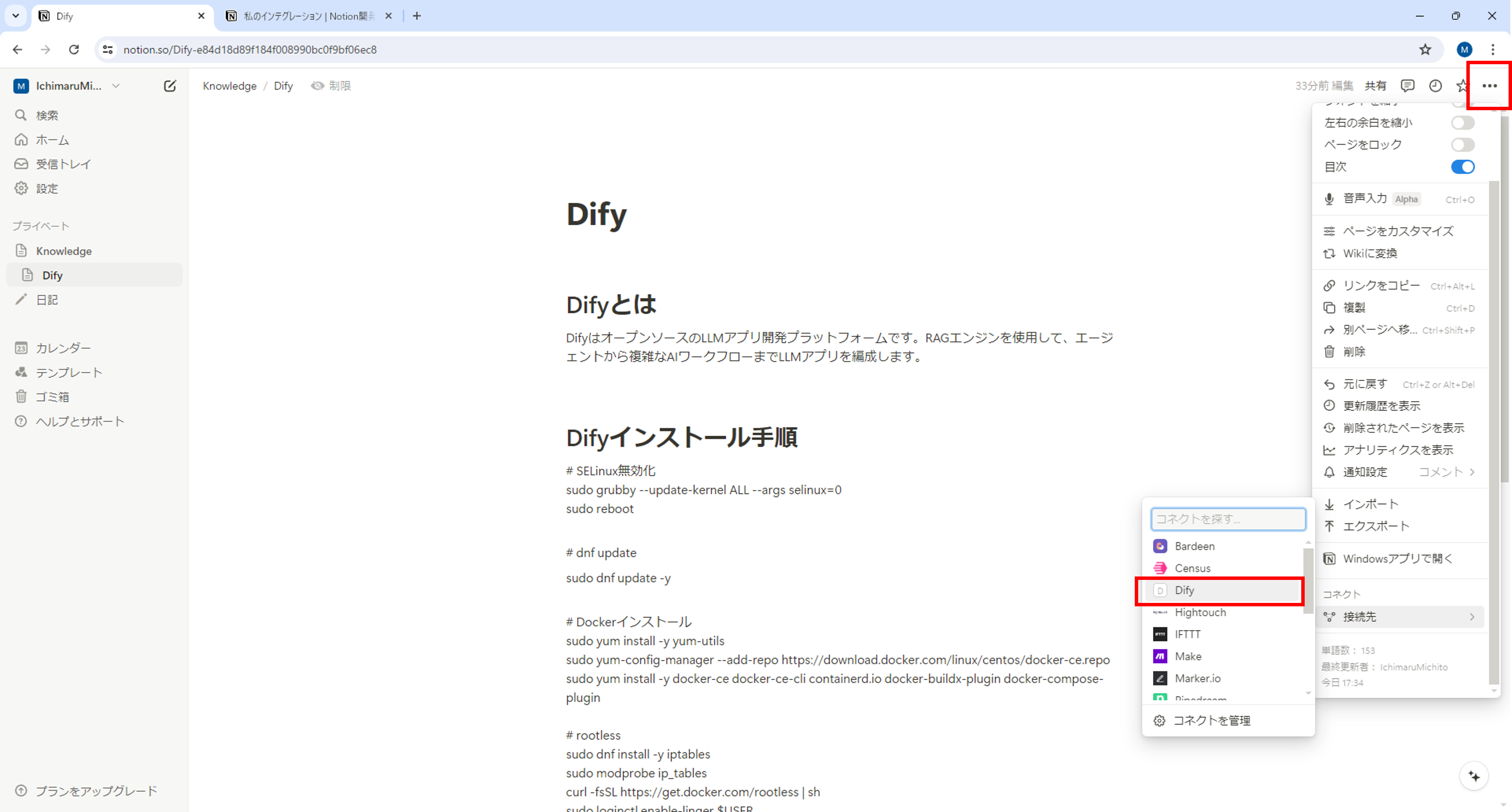1512x812 pixels.
Task: Open カレンダー in the sidebar
Action: pyautogui.click(x=63, y=347)
